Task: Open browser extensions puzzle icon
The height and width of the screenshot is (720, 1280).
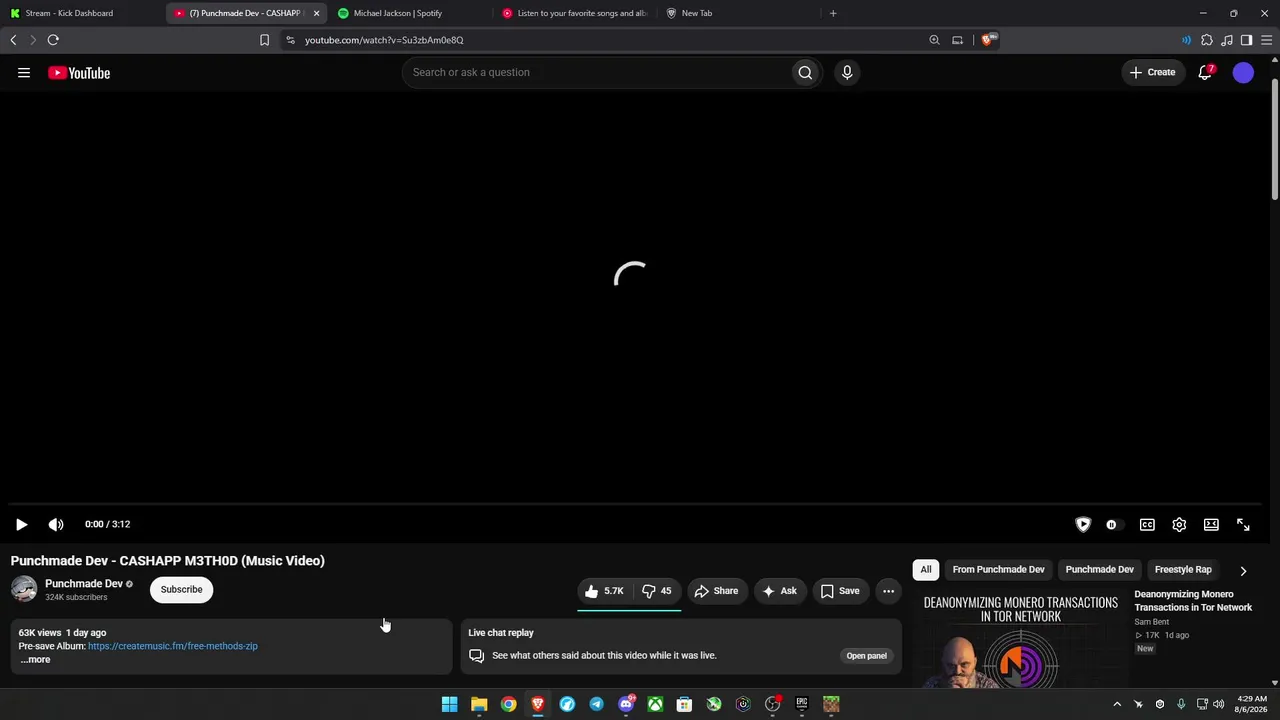Action: click(1207, 40)
